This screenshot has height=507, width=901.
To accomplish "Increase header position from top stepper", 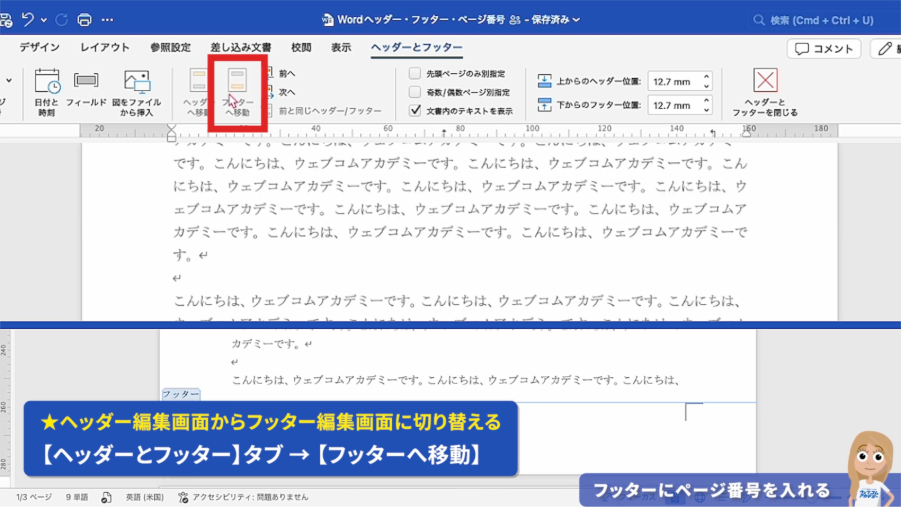I will pyautogui.click(x=707, y=77).
